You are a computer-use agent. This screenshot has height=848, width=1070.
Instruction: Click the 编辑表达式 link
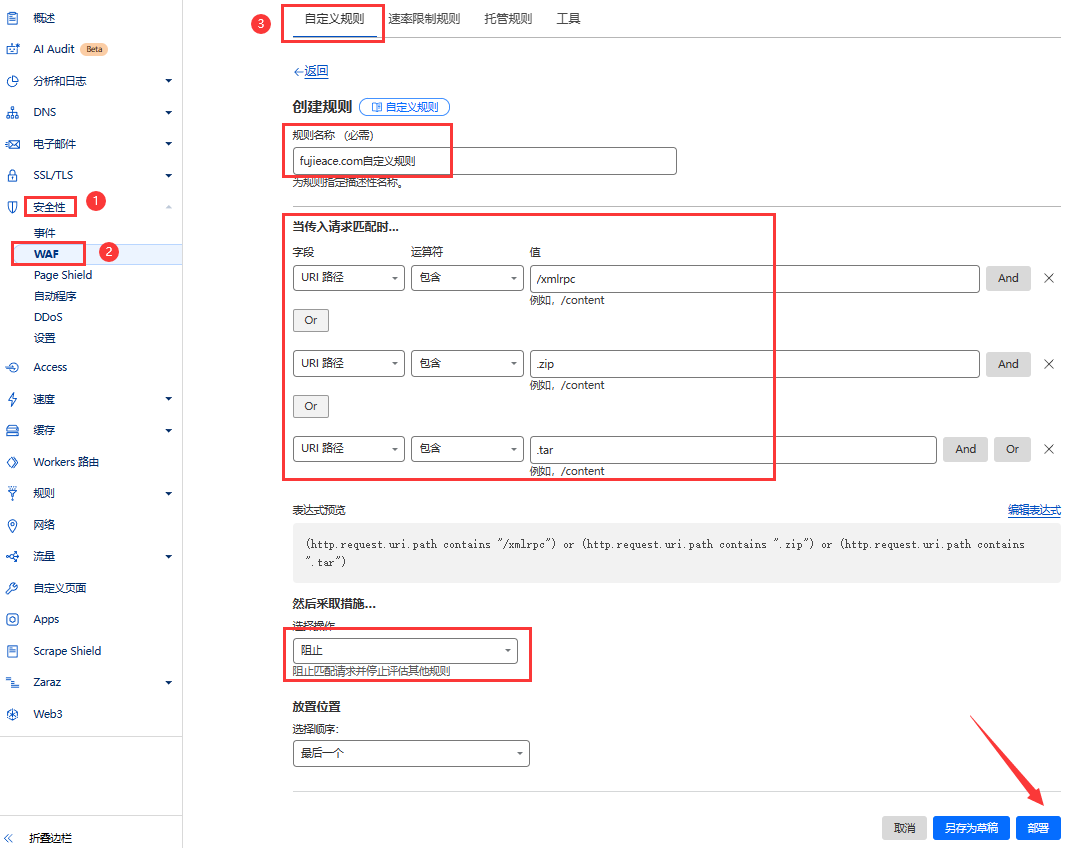click(1034, 510)
